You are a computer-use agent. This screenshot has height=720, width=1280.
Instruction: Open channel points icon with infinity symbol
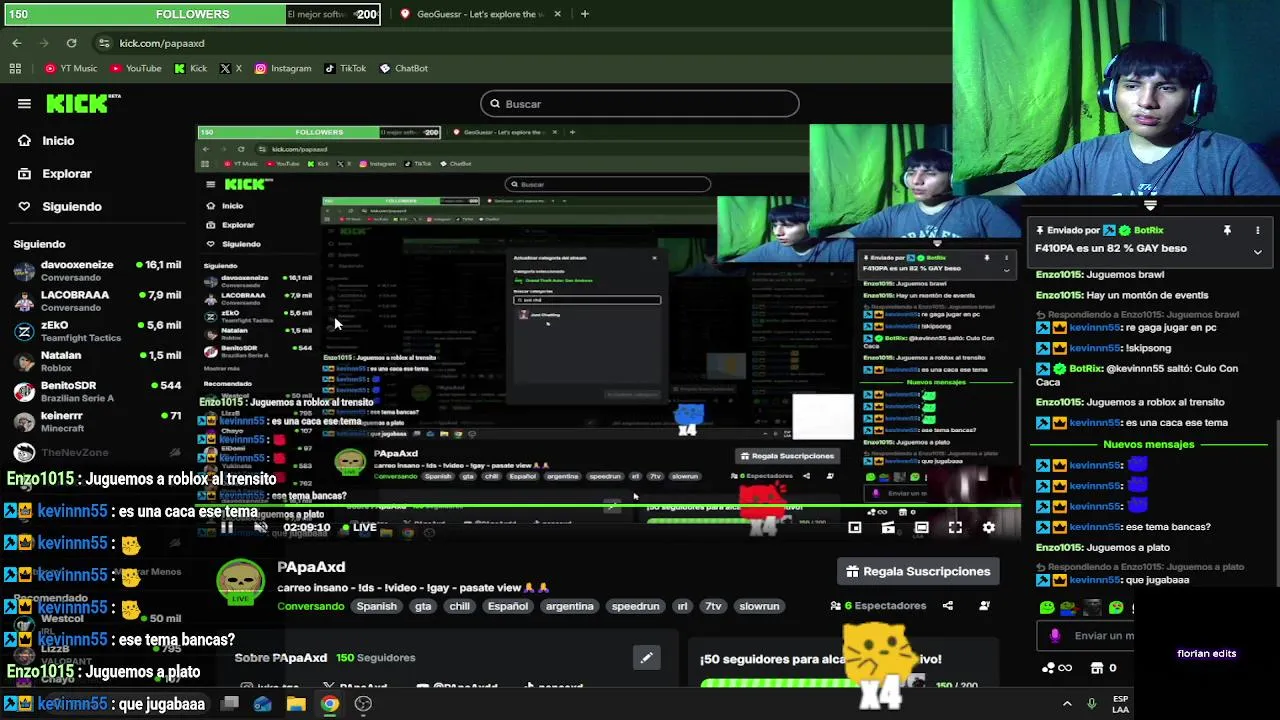click(1057, 668)
